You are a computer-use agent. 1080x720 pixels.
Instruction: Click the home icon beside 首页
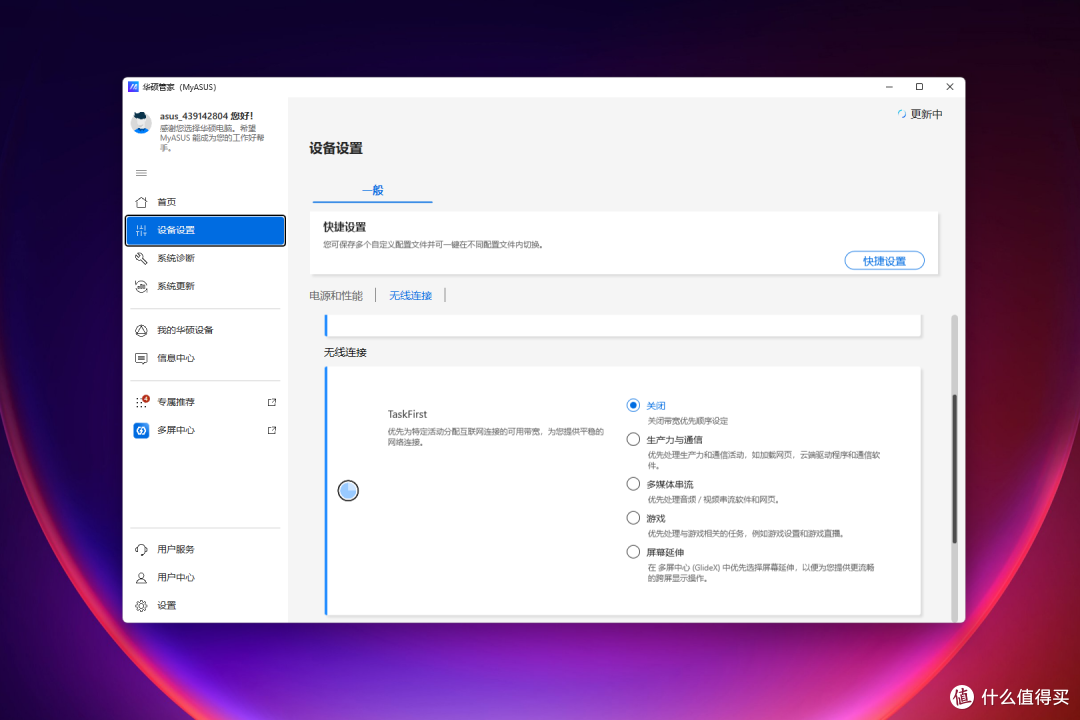pyautogui.click(x=141, y=202)
